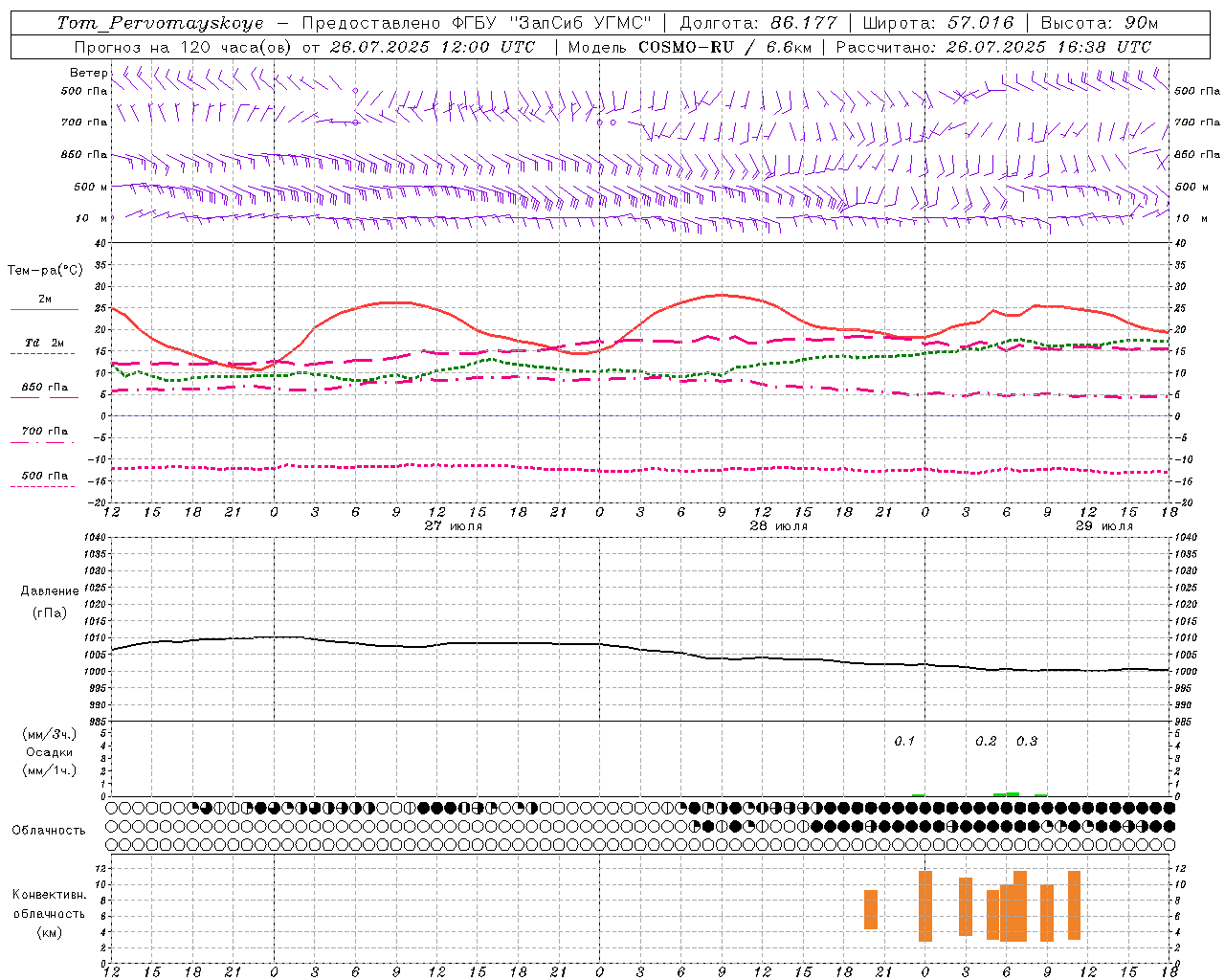The image size is (1225, 980).
Task: Click the "Тем-ра(°C)" temperature axis title
Action: point(45,271)
